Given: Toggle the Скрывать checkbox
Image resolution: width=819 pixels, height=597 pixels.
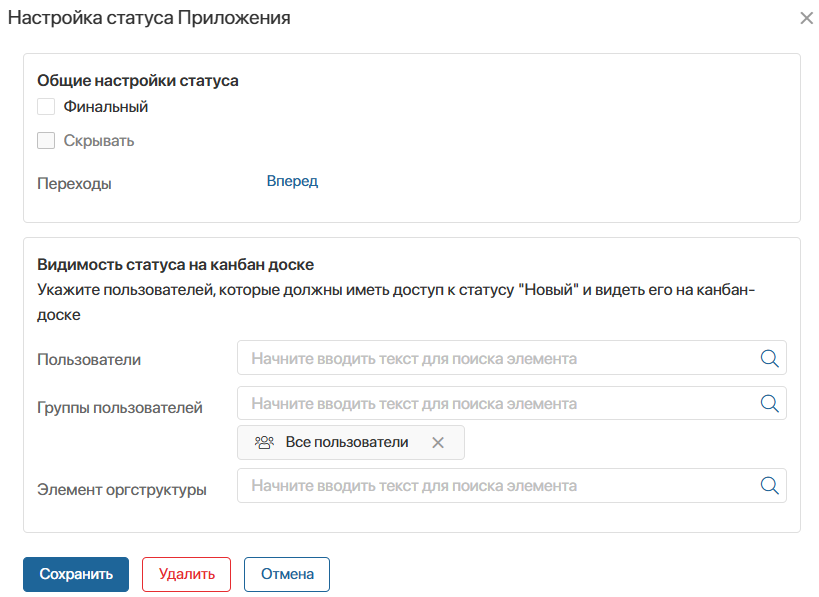Looking at the screenshot, I should click(46, 141).
